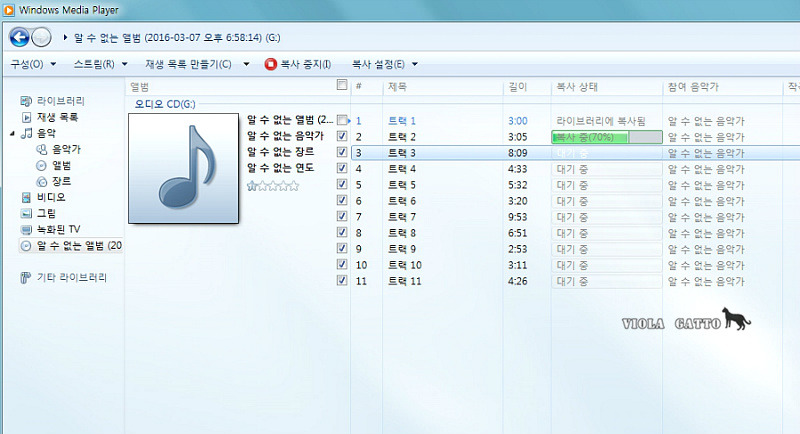Screen dimensions: 800x434
Task: Select the 트랙 3 row title
Action: (402, 153)
